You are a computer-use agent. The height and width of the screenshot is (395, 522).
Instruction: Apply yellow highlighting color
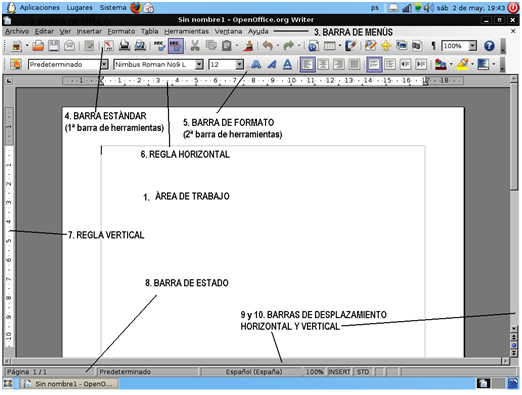pyautogui.click(x=463, y=64)
